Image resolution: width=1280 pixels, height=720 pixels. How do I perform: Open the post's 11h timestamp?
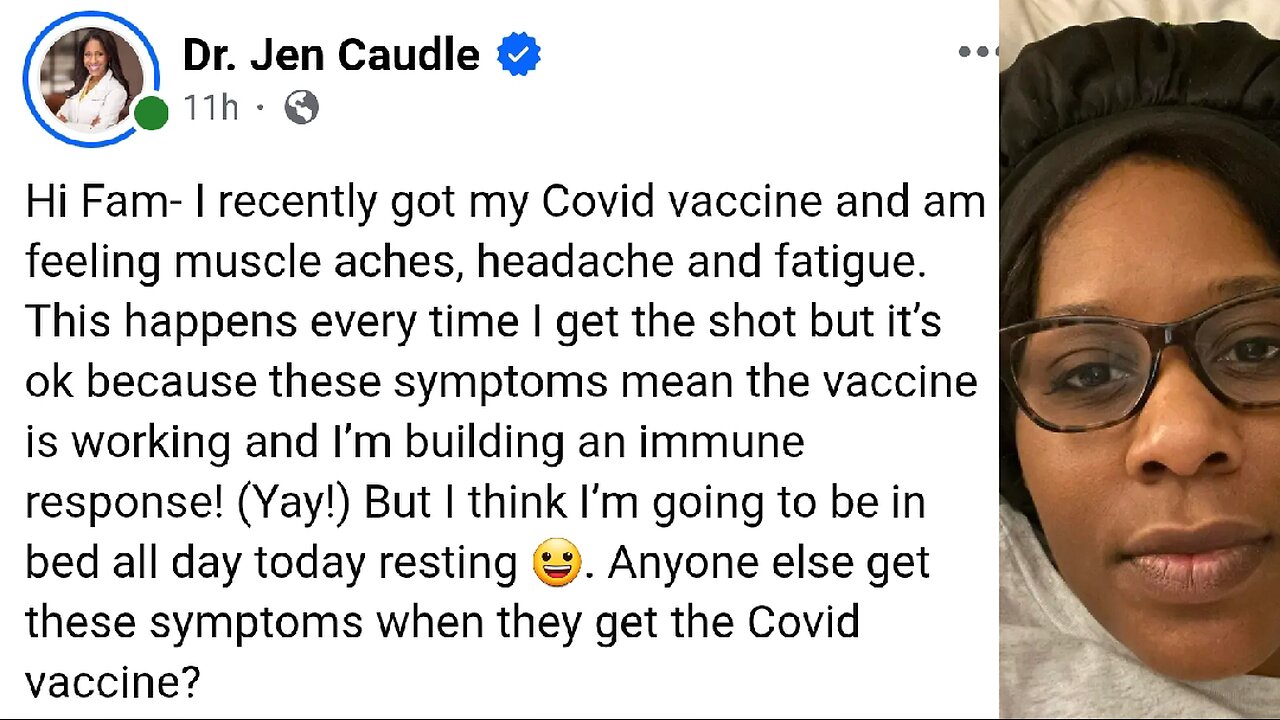(x=210, y=107)
